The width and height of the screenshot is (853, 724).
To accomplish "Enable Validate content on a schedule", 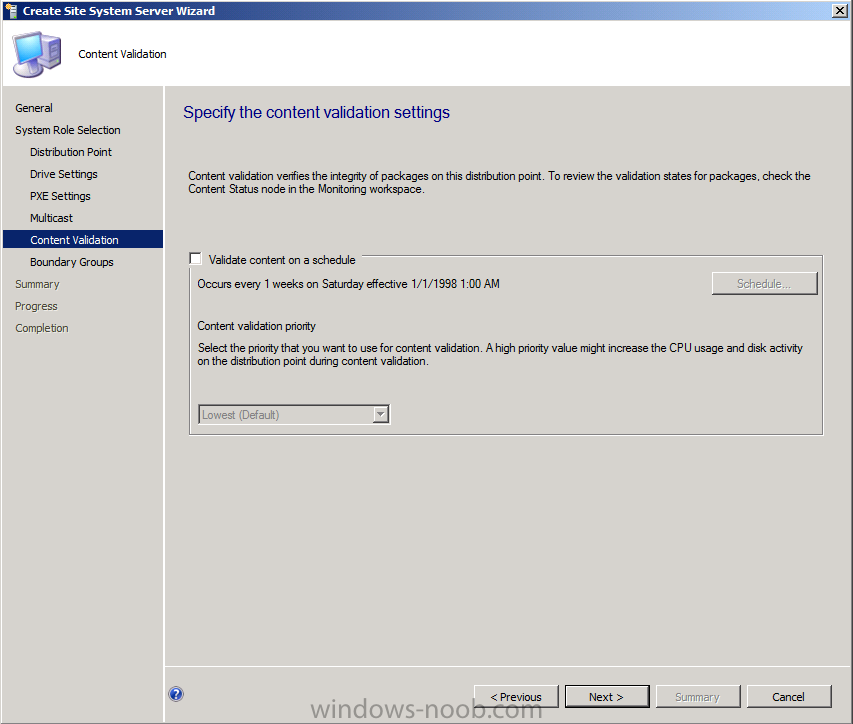I will (x=195, y=259).
